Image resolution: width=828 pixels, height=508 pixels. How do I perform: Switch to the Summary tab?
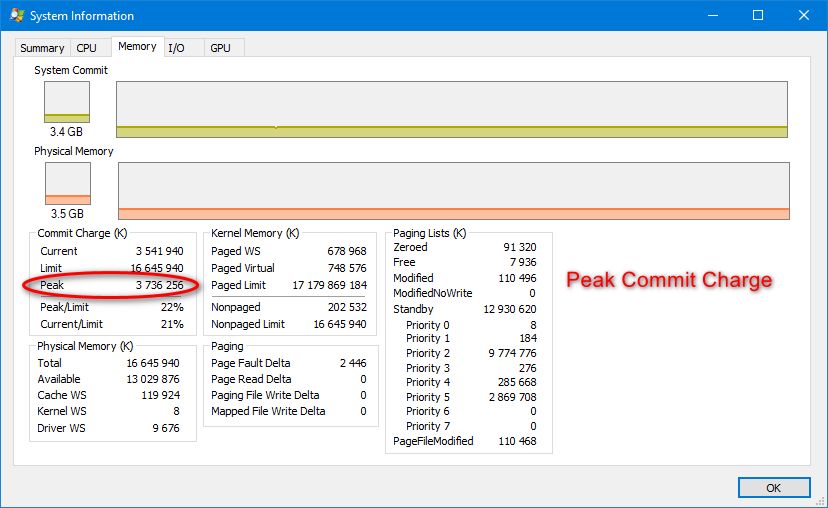click(42, 48)
